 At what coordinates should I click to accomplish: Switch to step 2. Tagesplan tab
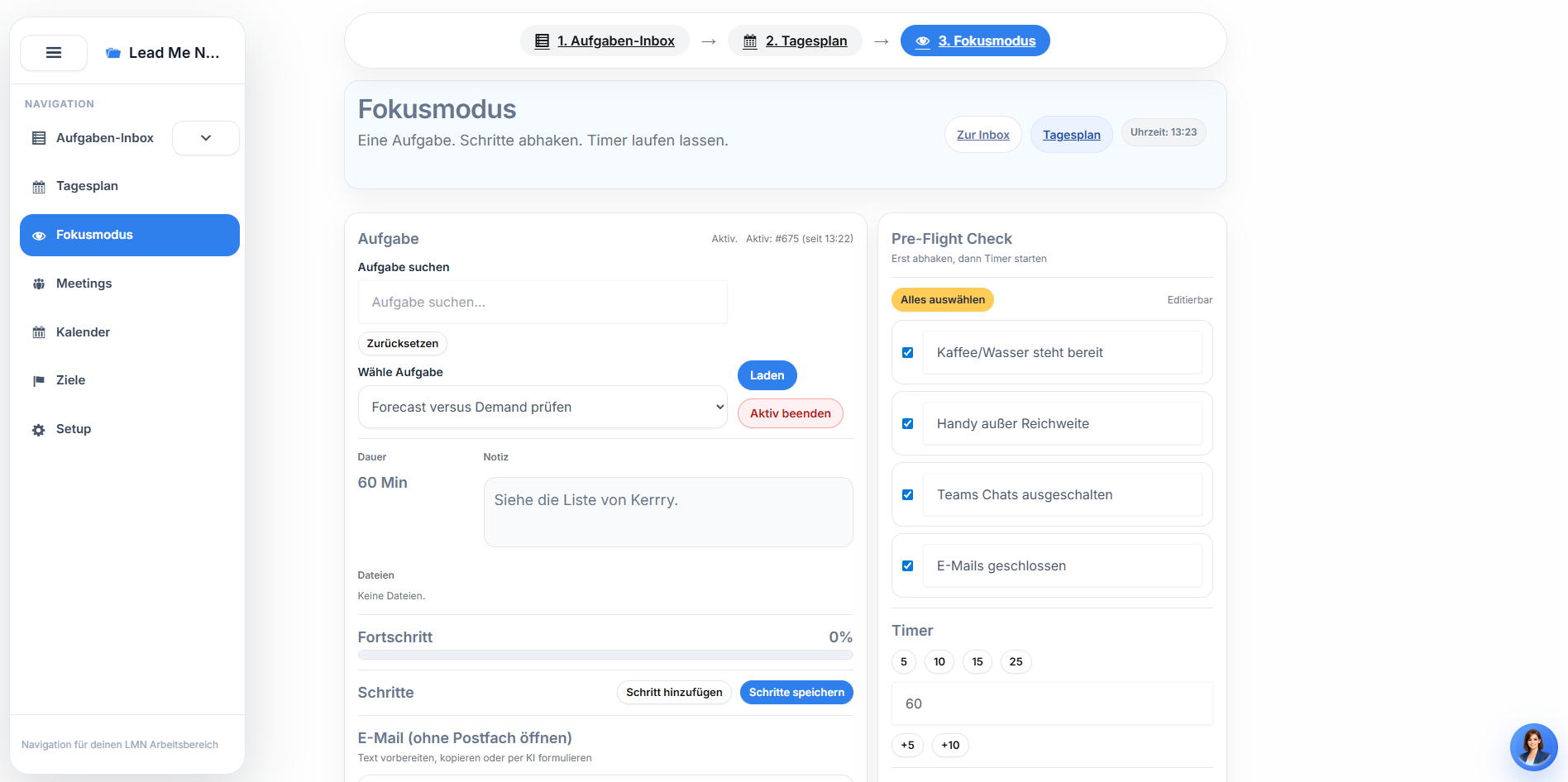click(x=795, y=41)
